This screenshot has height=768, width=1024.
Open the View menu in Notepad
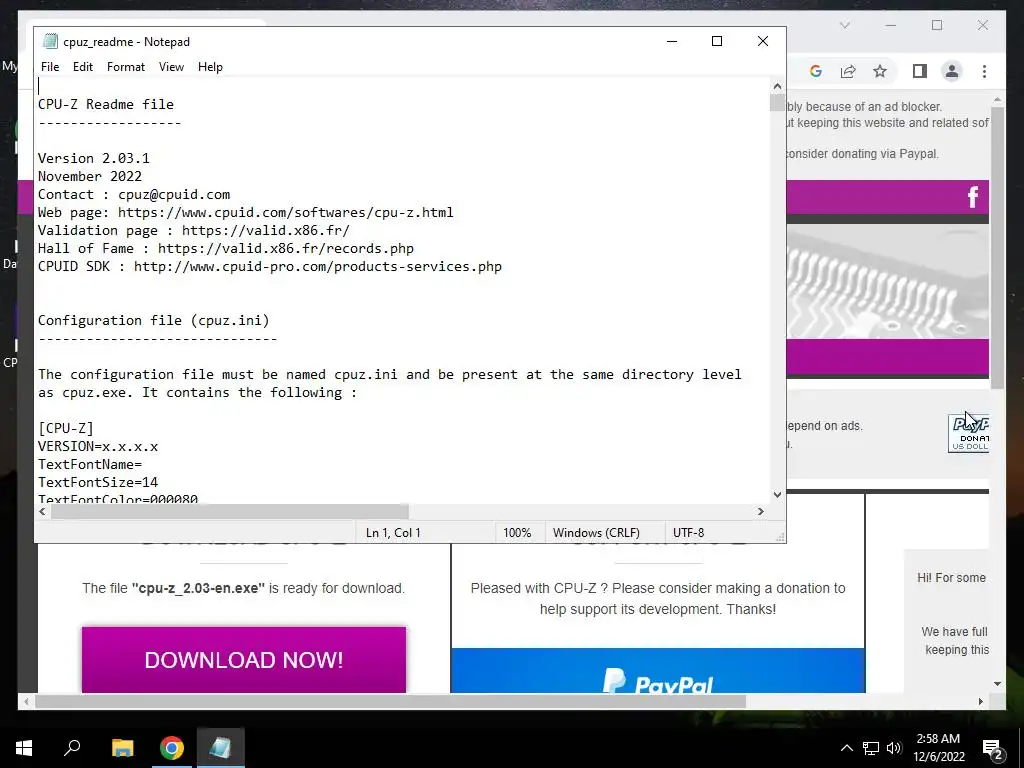point(171,67)
